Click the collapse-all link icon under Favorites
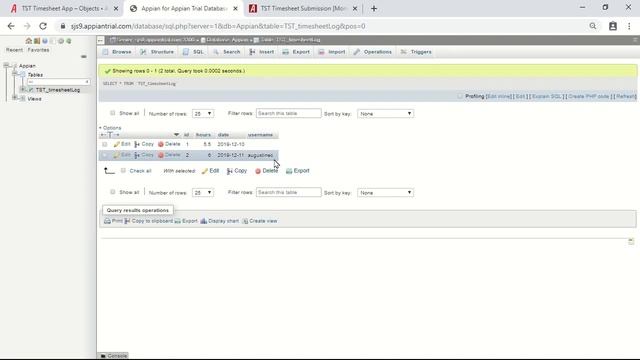Image resolution: width=640 pixels, height=360 pixels. (84, 57)
